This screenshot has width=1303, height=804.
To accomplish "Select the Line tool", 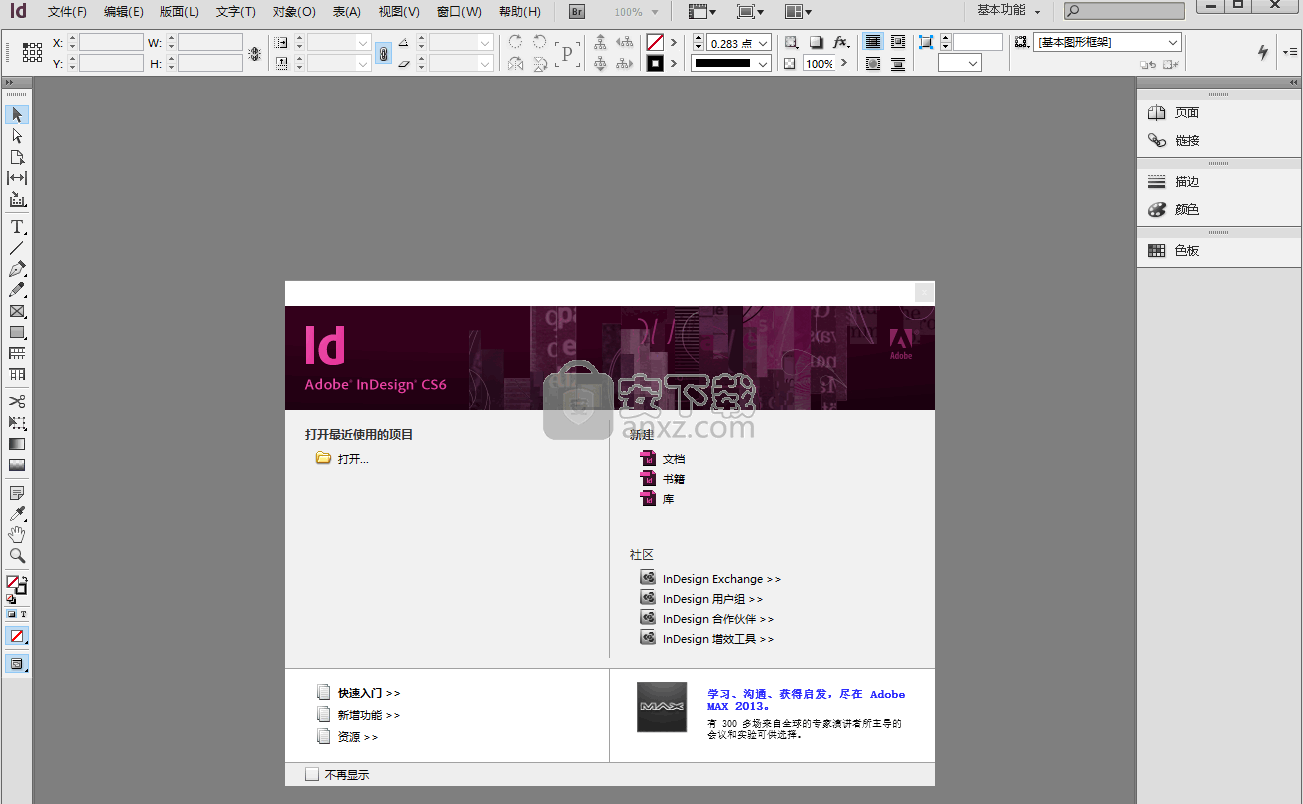I will tap(17, 248).
